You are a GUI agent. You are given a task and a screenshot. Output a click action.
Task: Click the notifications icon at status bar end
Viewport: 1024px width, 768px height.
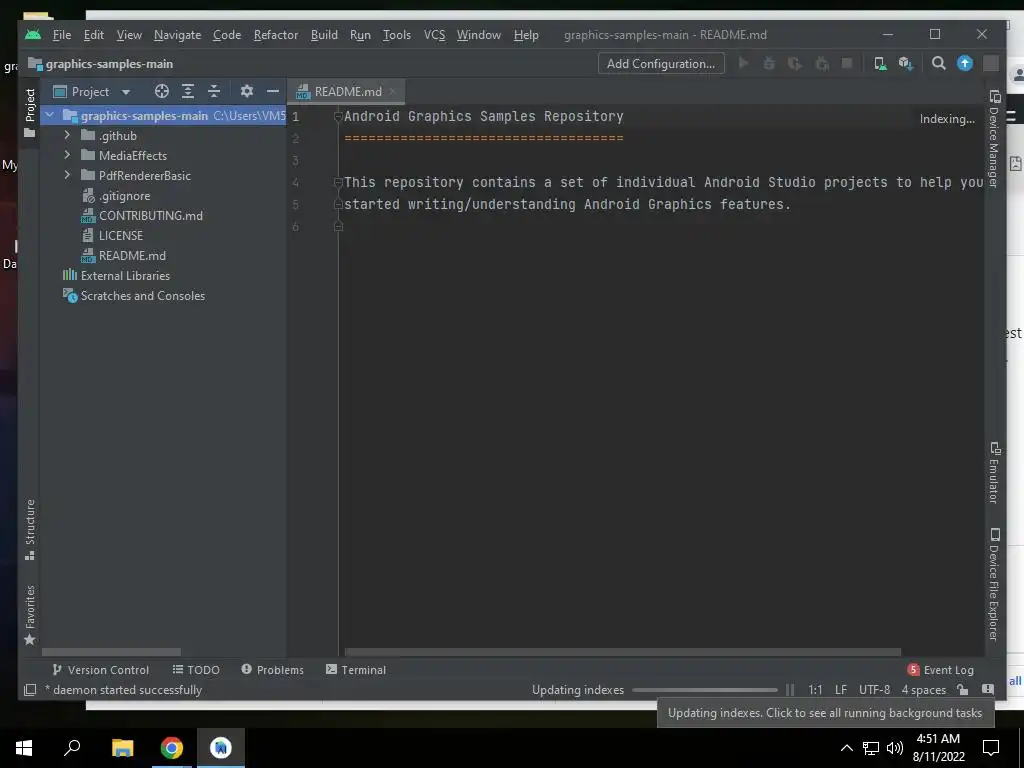[x=988, y=690]
